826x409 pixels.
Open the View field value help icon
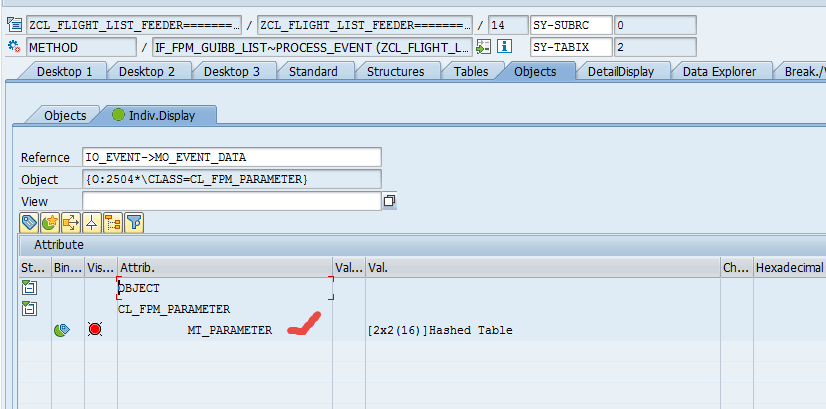click(389, 201)
